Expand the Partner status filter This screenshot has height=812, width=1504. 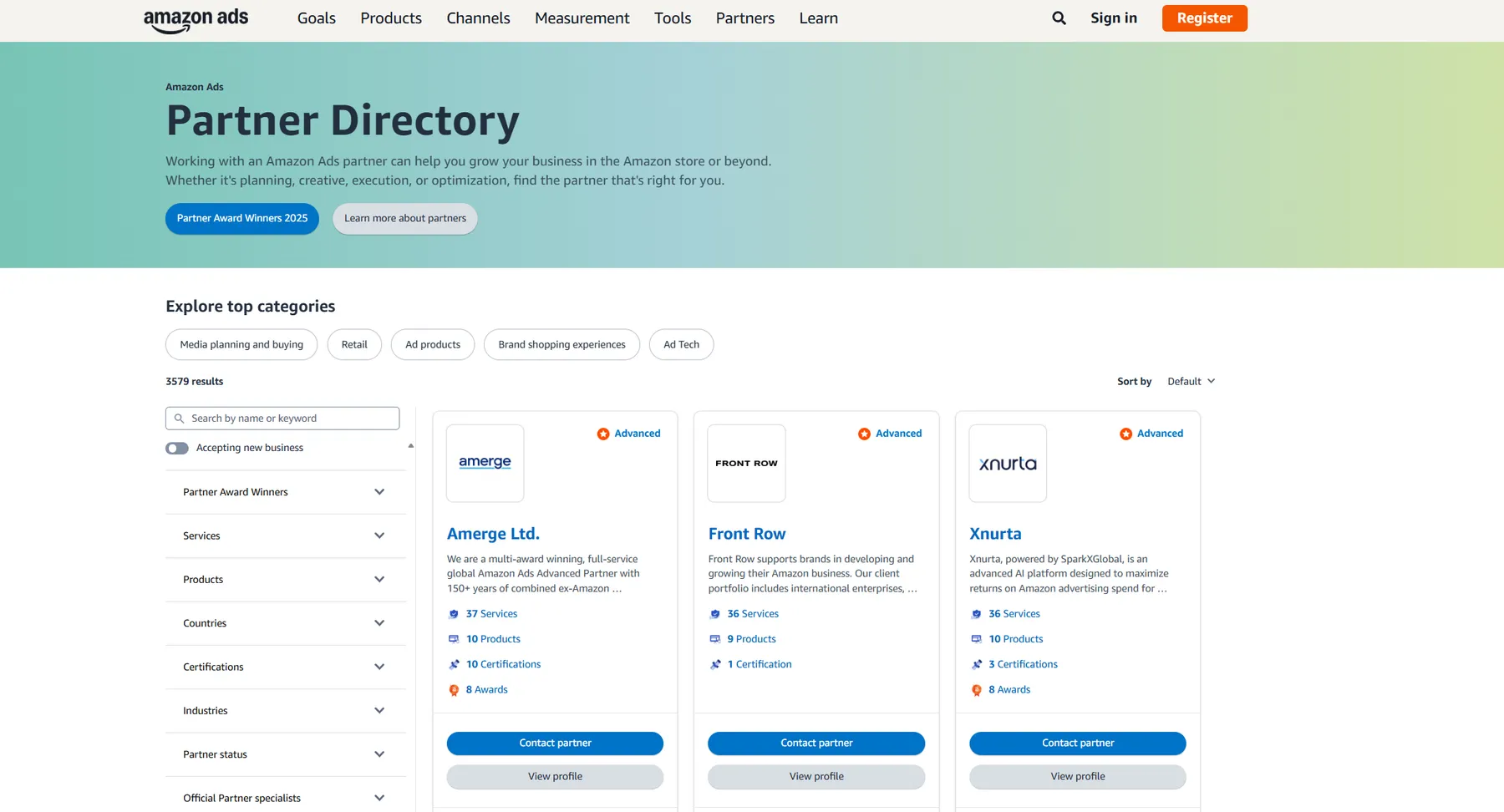tap(285, 754)
